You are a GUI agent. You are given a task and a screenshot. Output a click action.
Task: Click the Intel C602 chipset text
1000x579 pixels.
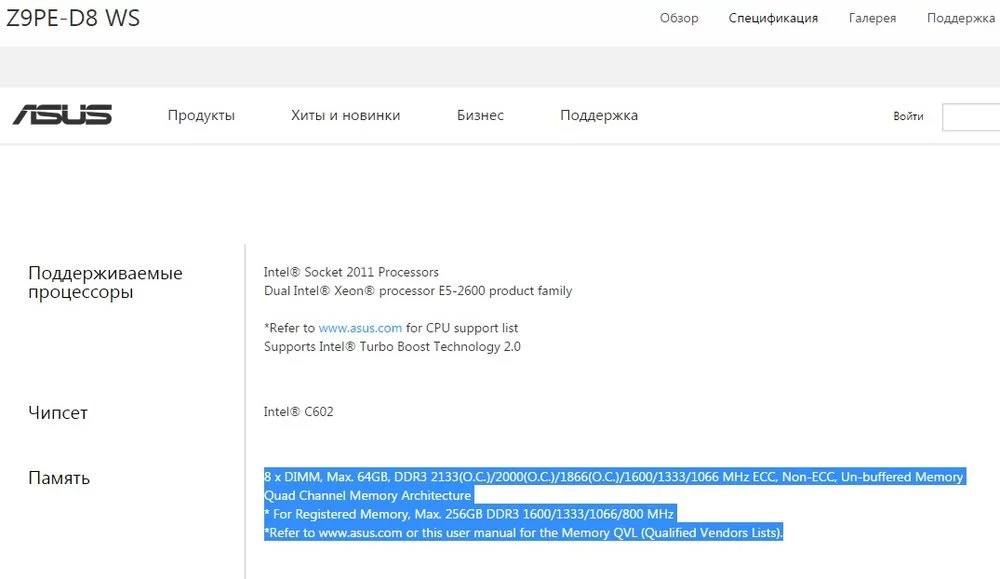pos(298,411)
